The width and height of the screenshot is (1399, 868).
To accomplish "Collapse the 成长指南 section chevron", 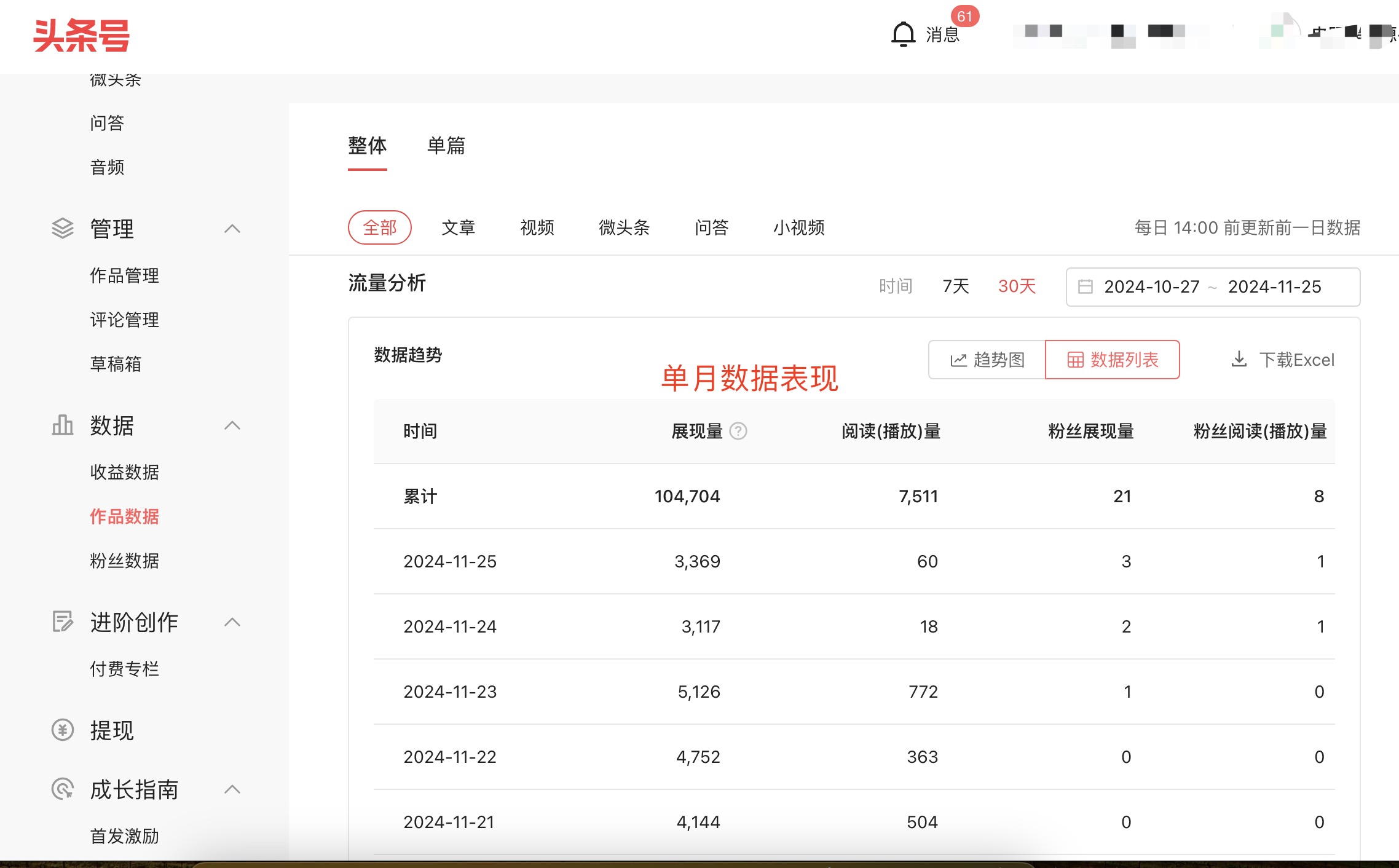I will pos(232,789).
